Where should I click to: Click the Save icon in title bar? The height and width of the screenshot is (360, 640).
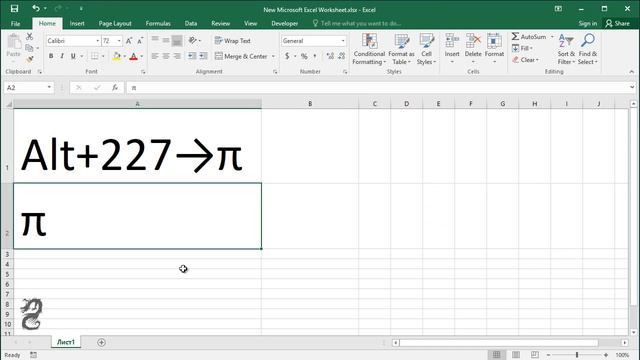[x=14, y=9]
